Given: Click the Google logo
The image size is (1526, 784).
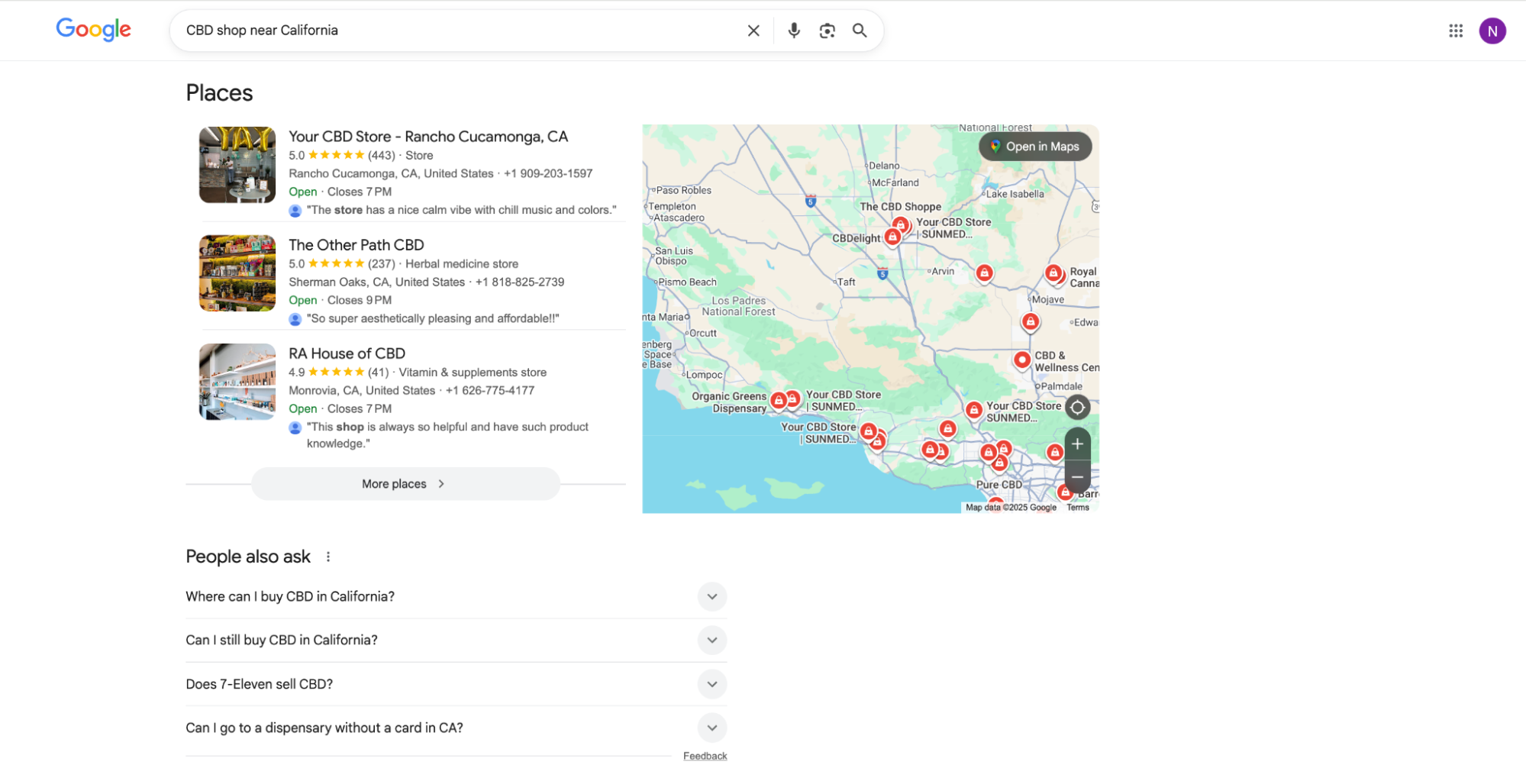Looking at the screenshot, I should click(93, 30).
